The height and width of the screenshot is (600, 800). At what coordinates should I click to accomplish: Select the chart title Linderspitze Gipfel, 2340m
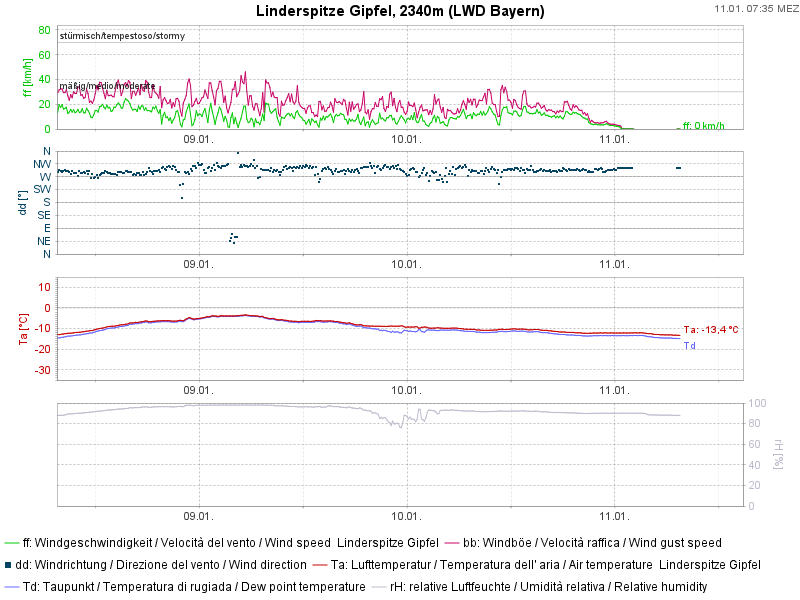click(400, 12)
